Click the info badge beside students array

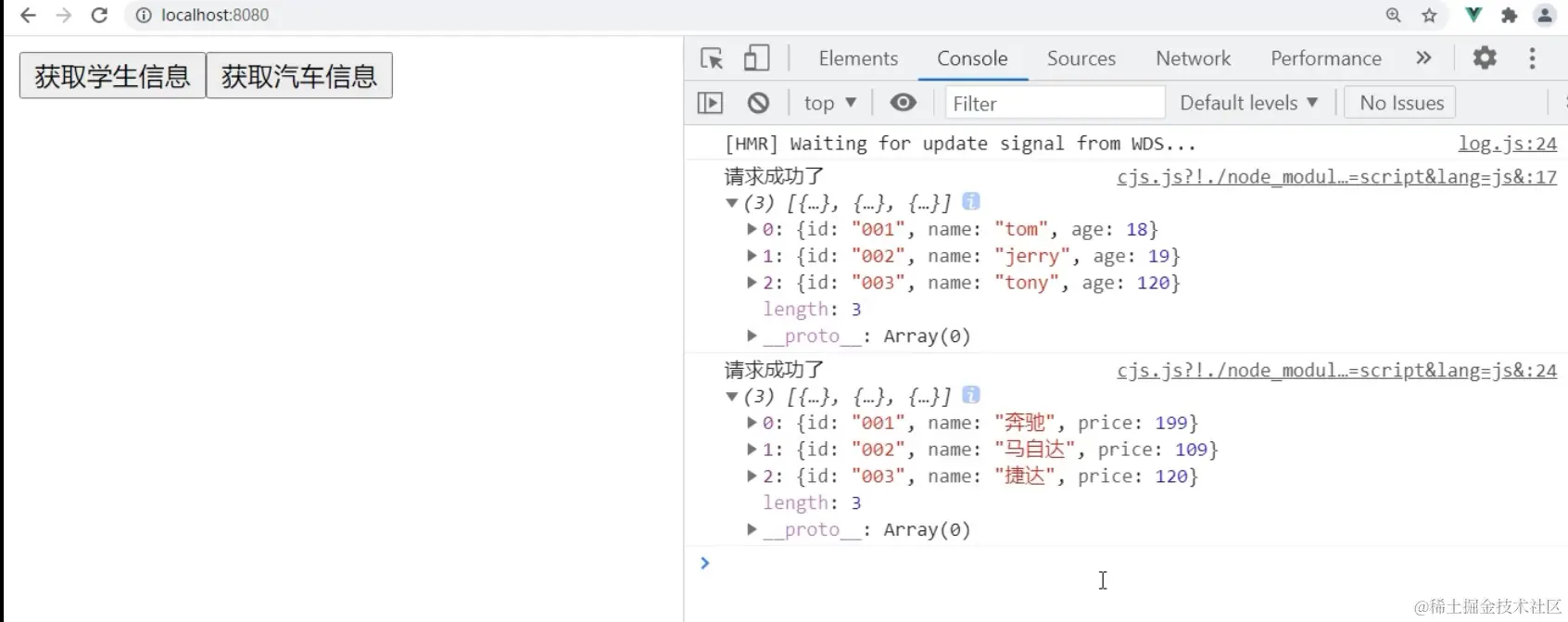[x=970, y=201]
